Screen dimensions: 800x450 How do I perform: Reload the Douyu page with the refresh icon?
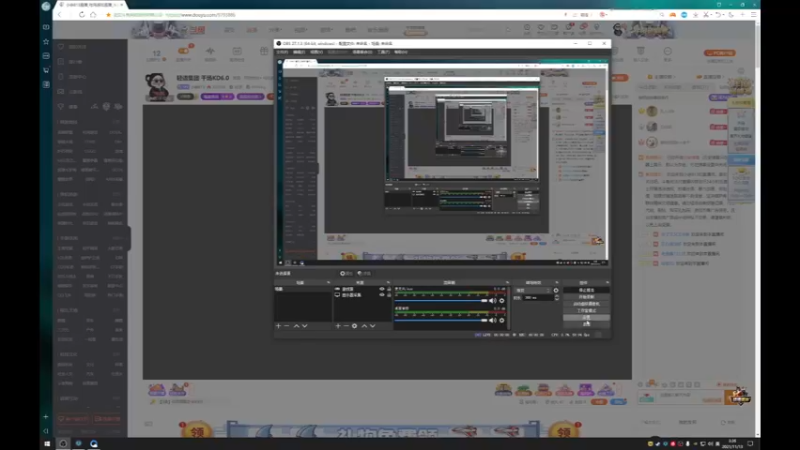(x=82, y=15)
